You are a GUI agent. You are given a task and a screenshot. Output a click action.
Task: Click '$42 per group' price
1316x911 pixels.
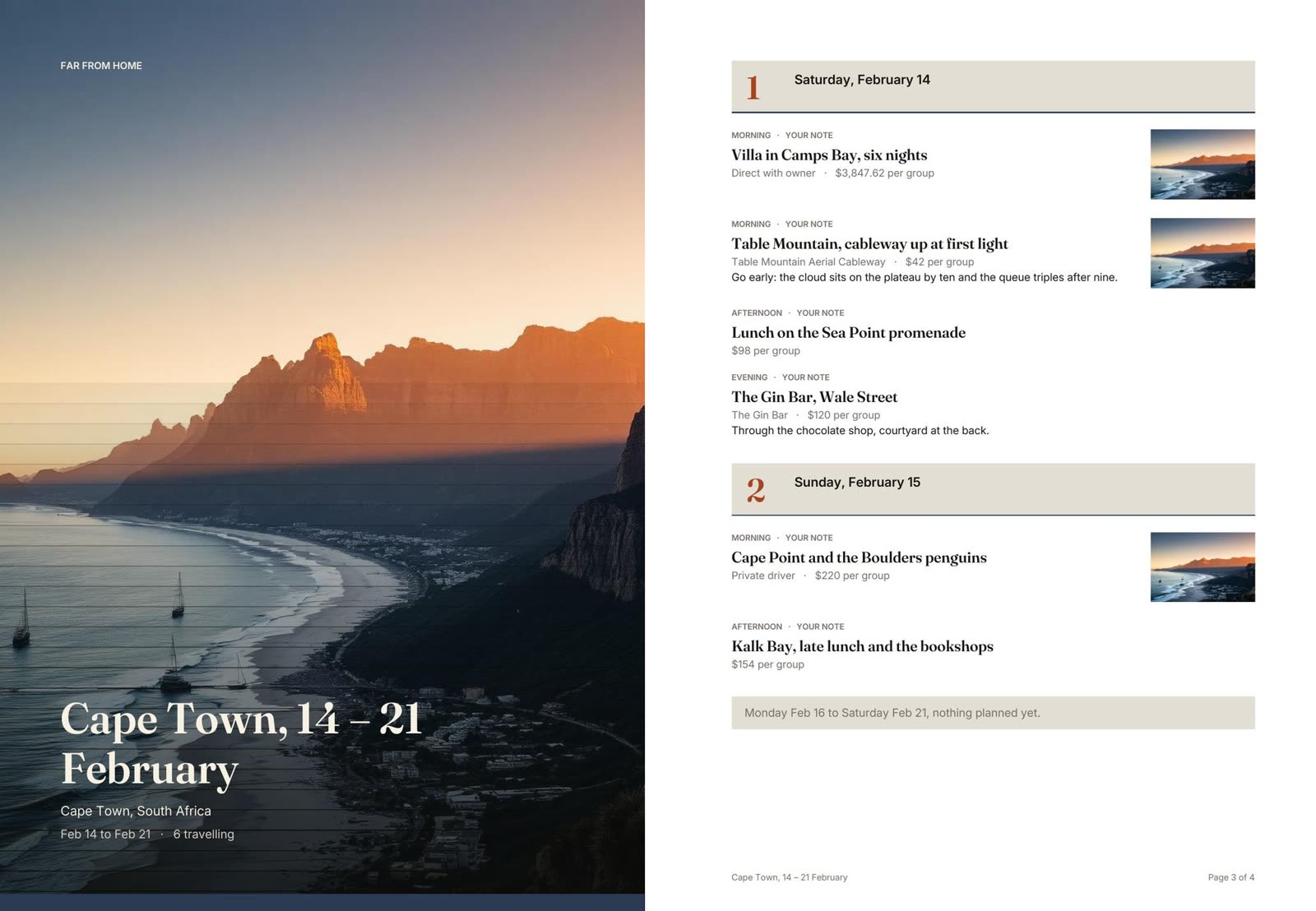coord(939,262)
